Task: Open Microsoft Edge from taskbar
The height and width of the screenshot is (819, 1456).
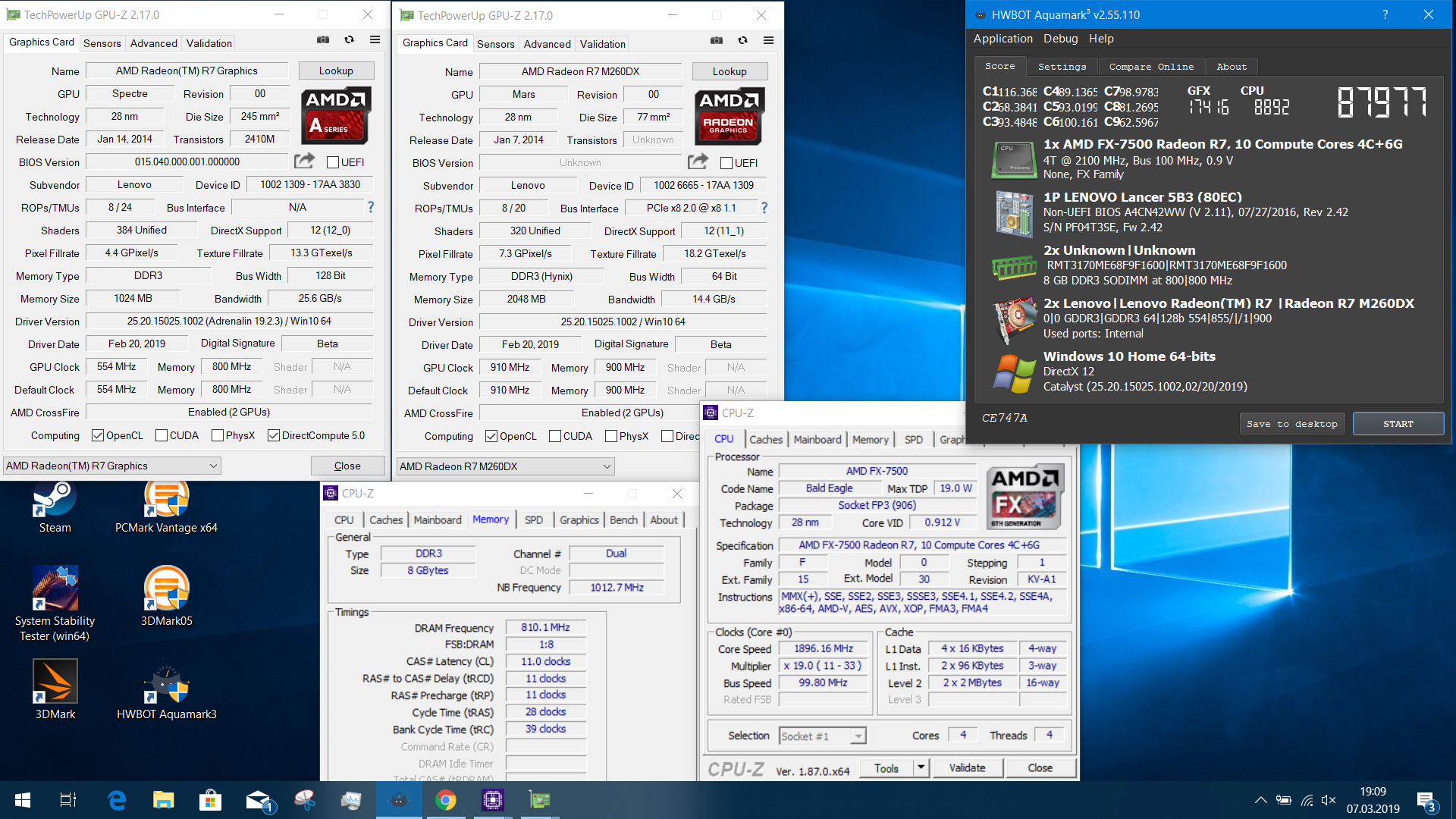Action: (x=117, y=800)
